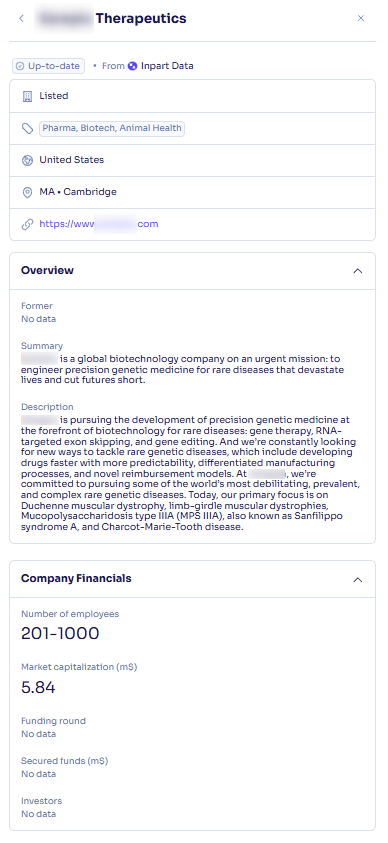This screenshot has width=388, height=843.
Task: Click the Inpart Data source label
Action: coord(167,66)
